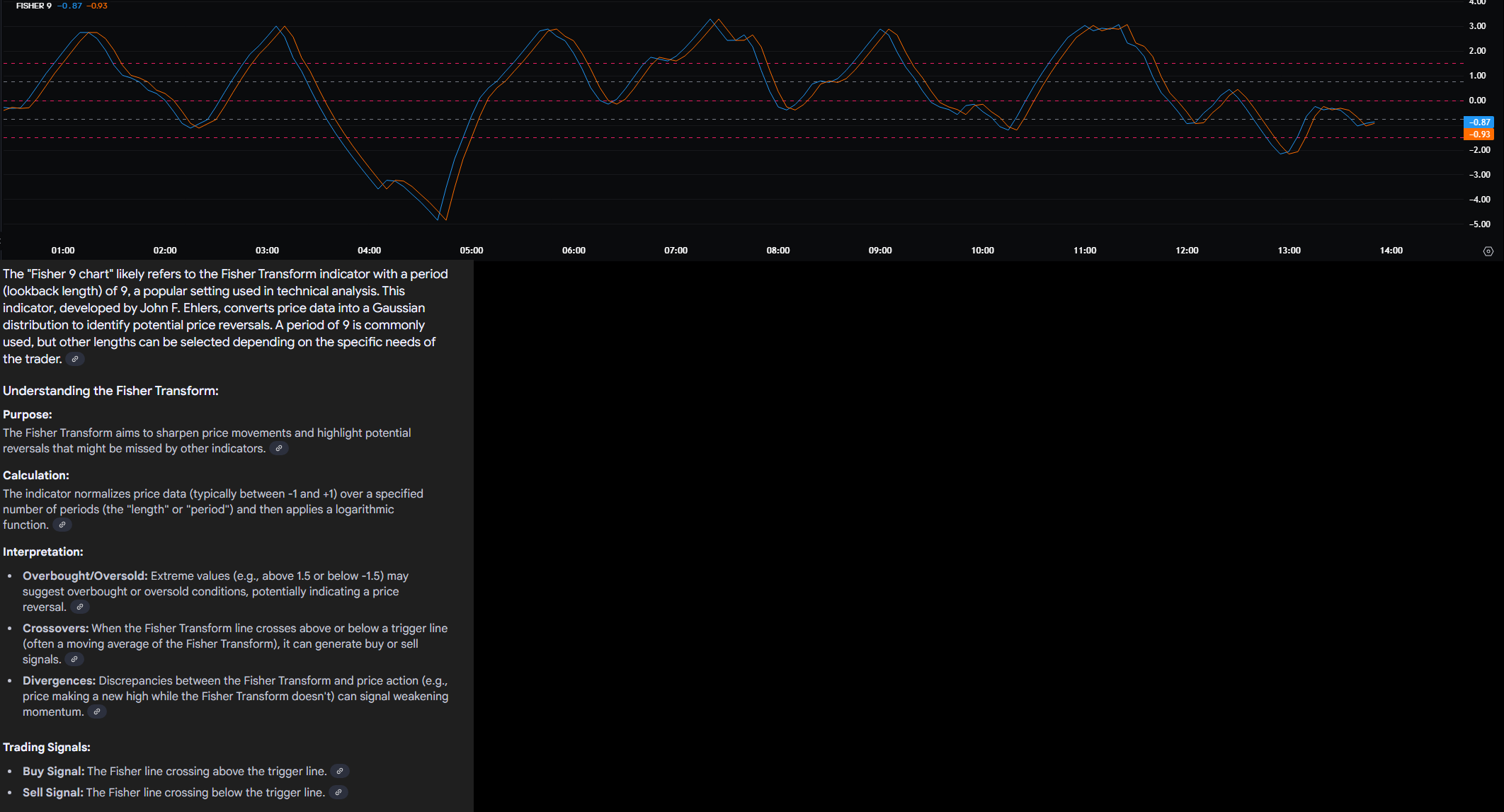Viewport: 1504px width, 812px height.
Task: Click the 'Sell Signal:' bullet label
Action: [x=53, y=793]
